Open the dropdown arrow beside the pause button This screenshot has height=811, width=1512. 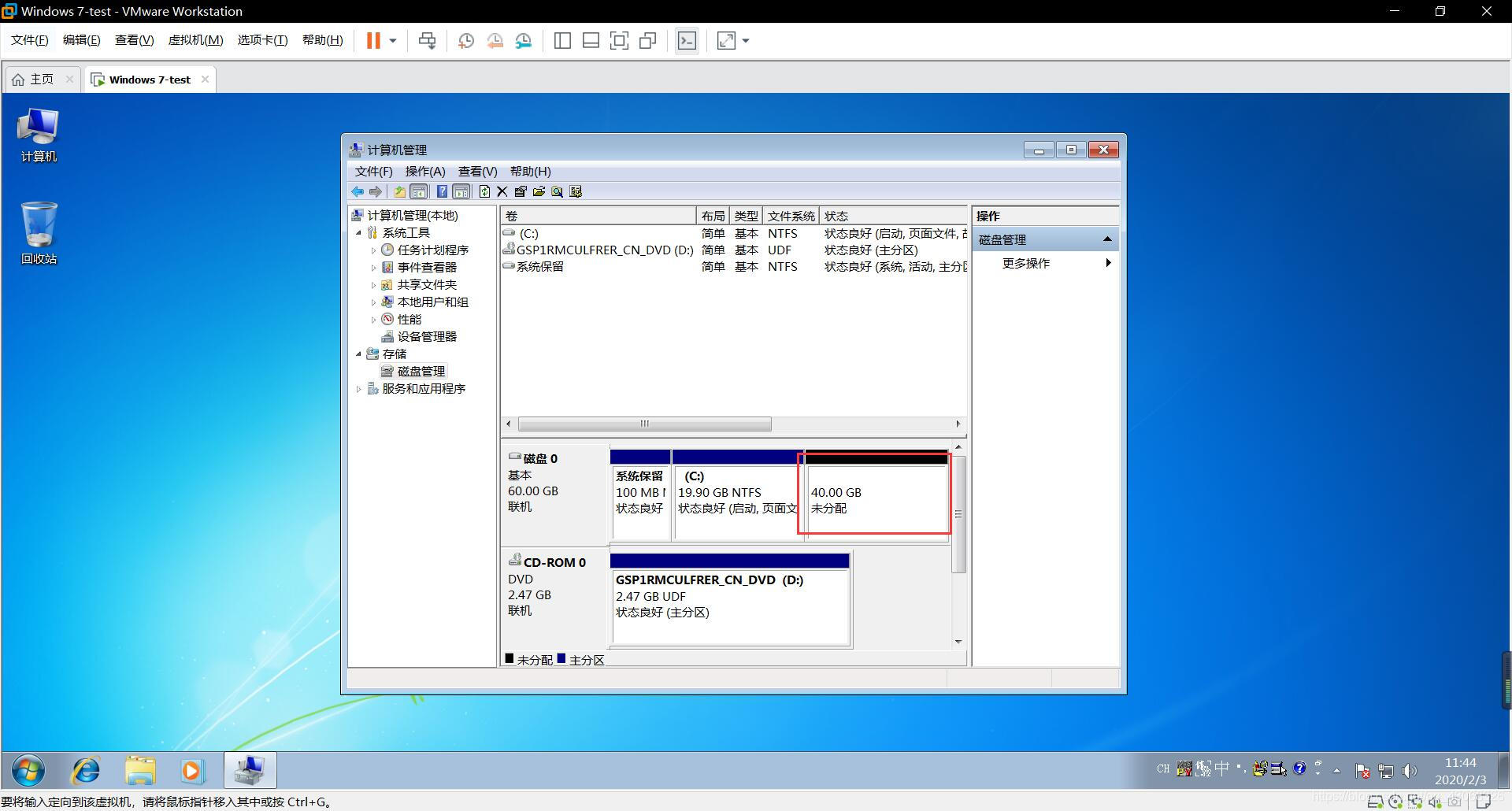click(393, 41)
